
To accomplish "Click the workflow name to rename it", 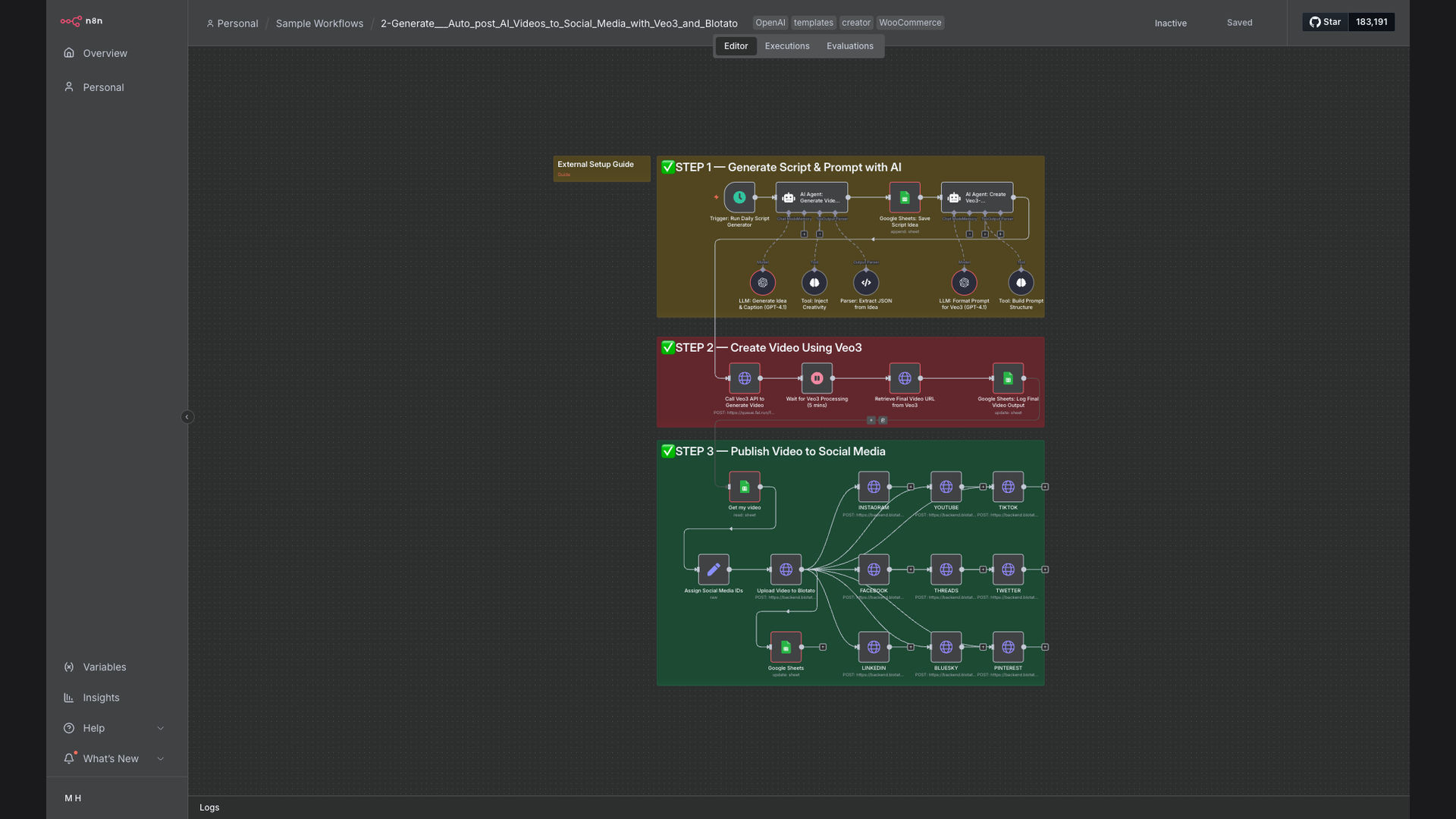I will [x=559, y=24].
